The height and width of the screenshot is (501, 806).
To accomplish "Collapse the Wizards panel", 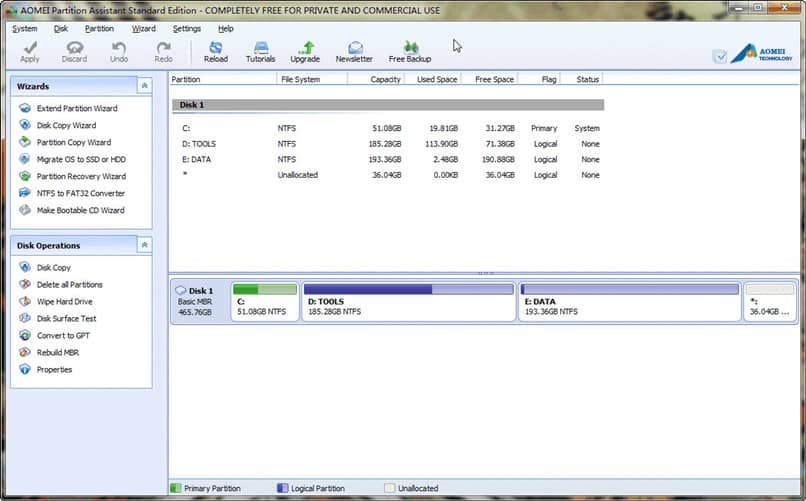I will click(144, 86).
